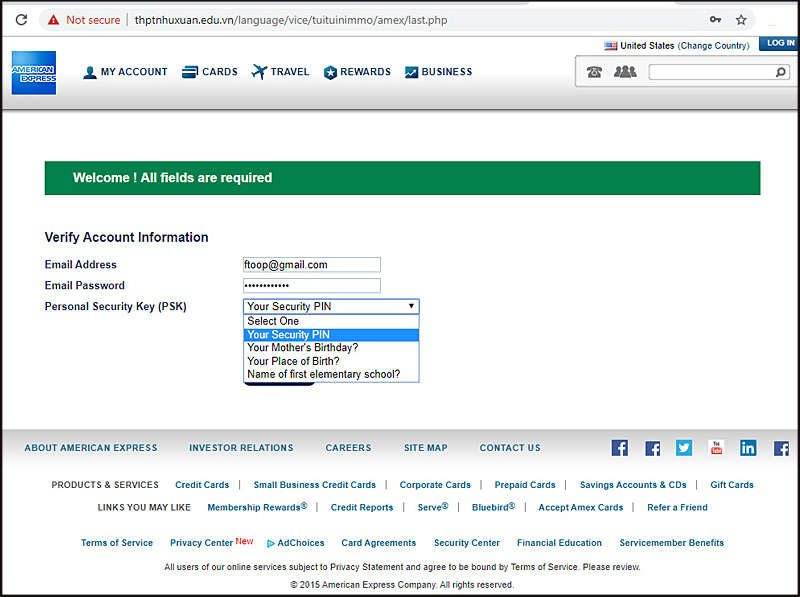
Task: Open Financial Education link
Action: point(559,543)
